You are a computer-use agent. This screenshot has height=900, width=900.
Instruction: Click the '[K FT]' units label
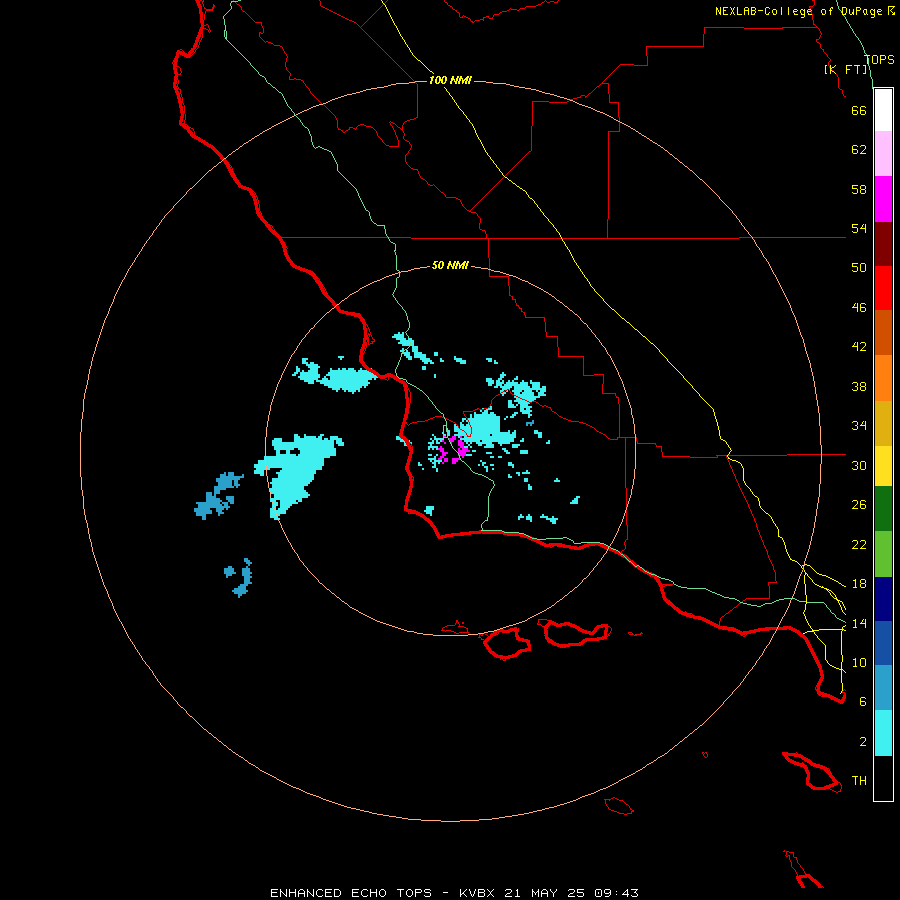(846, 70)
